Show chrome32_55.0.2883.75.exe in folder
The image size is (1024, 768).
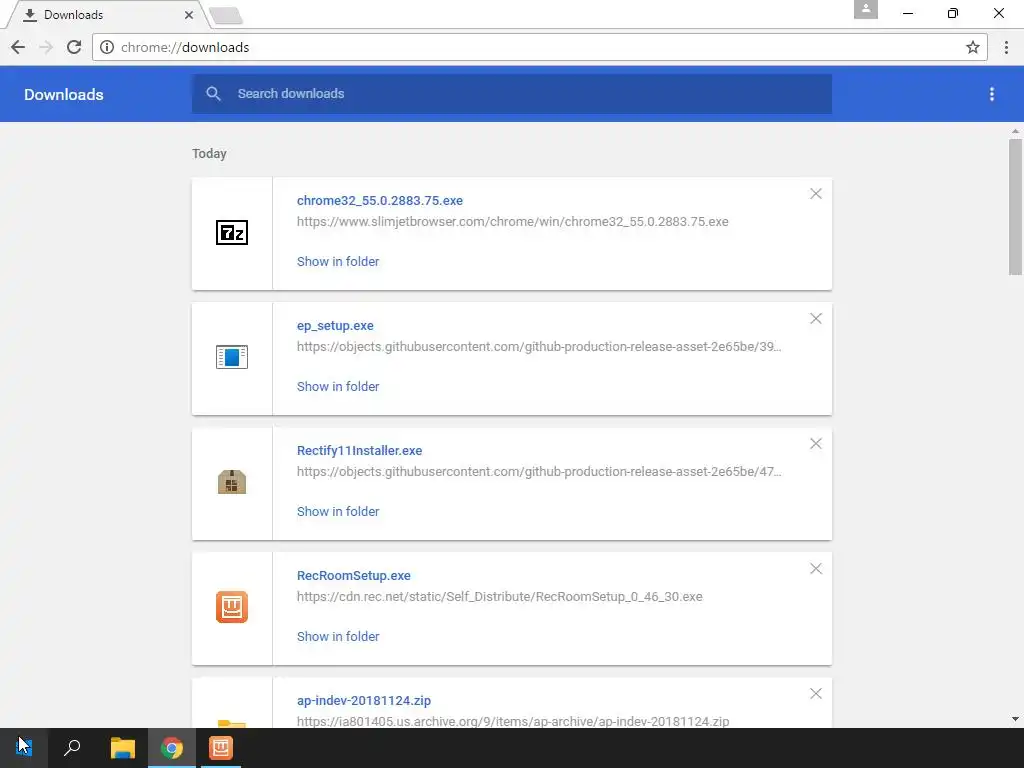click(338, 261)
